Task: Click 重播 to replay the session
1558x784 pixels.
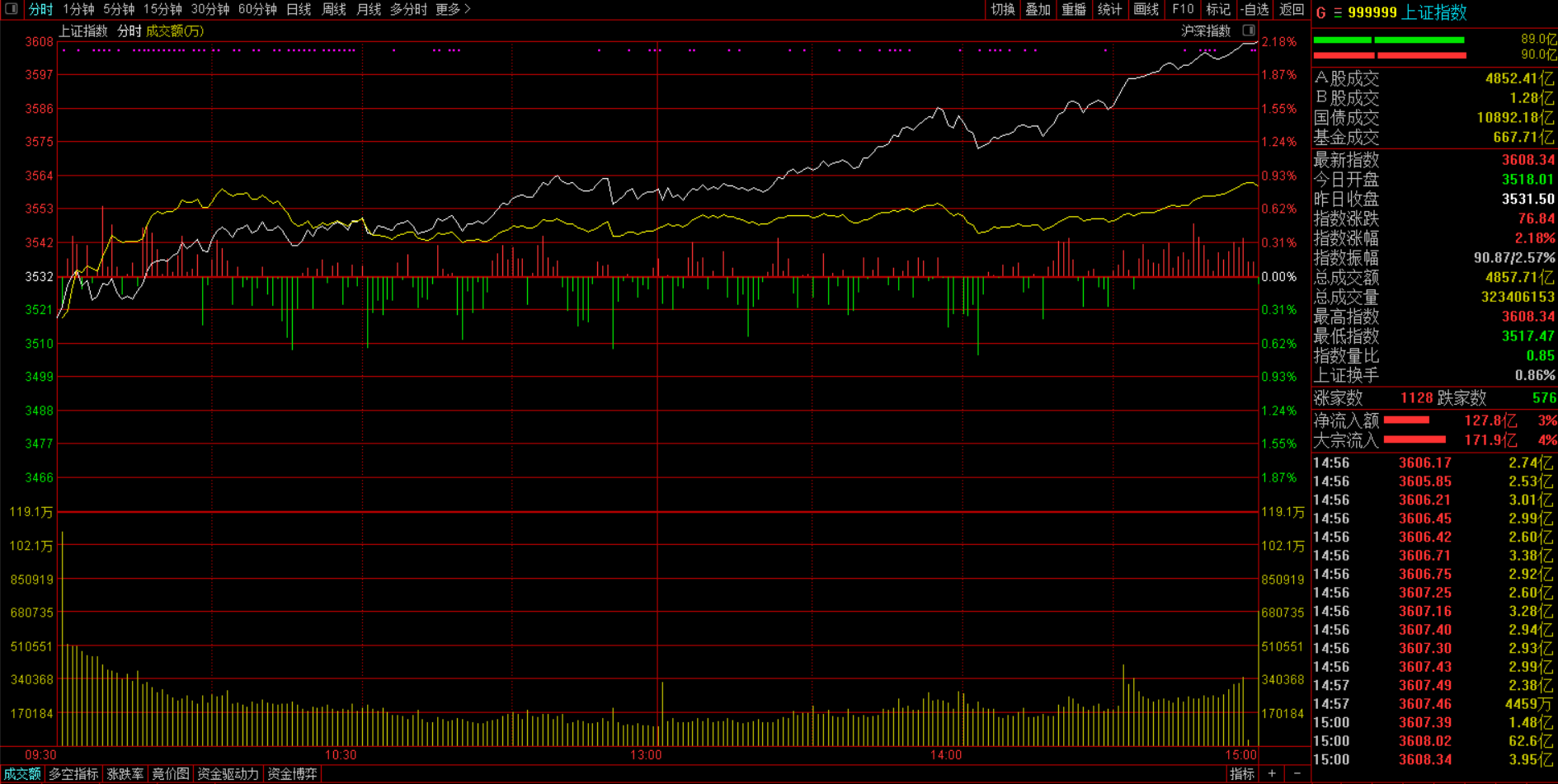Action: [x=1074, y=9]
